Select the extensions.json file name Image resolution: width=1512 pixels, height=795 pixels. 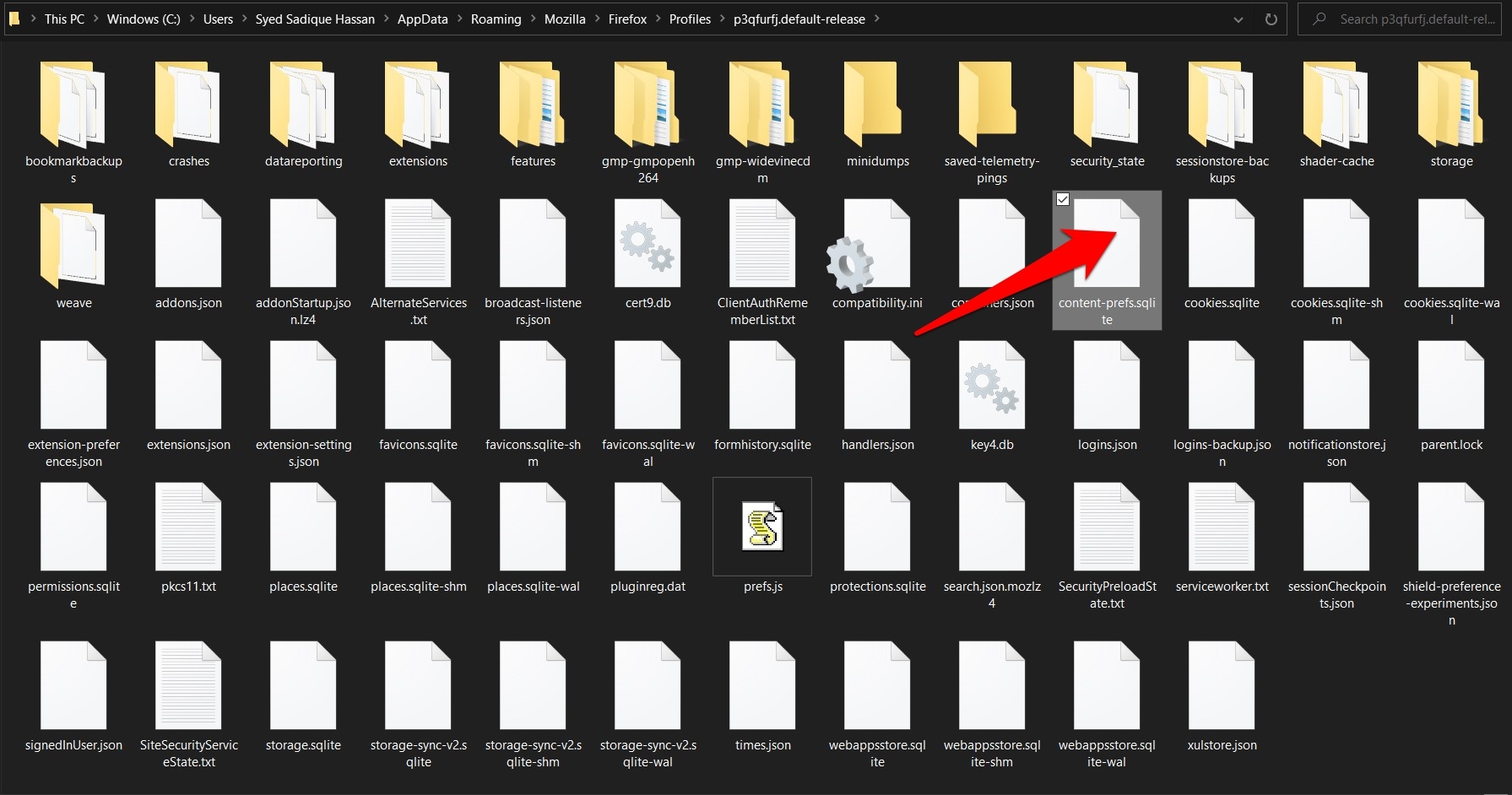188,445
